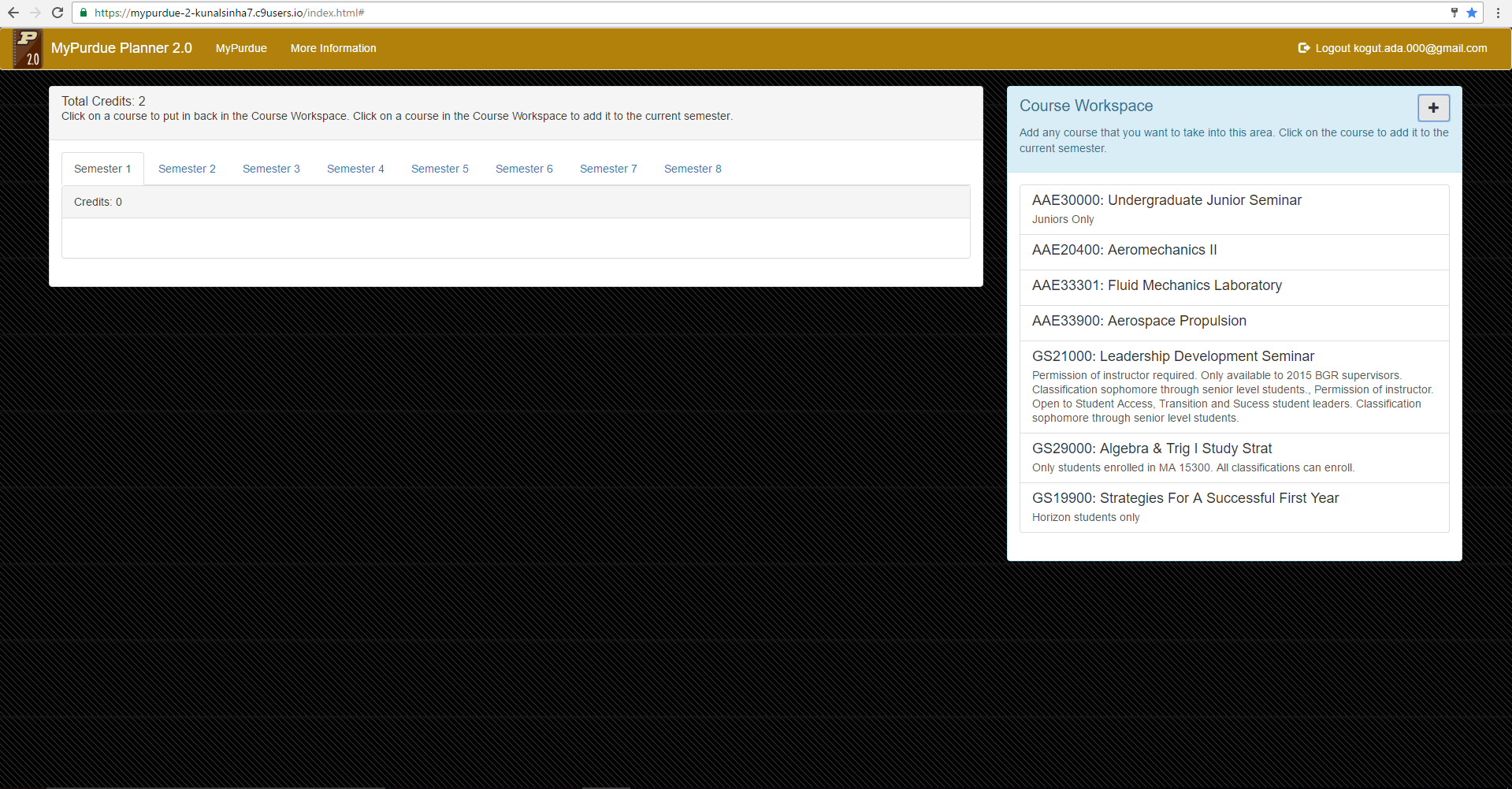Click the Purdue P 2.0 logo
The width and height of the screenshot is (1512, 789).
[28, 49]
